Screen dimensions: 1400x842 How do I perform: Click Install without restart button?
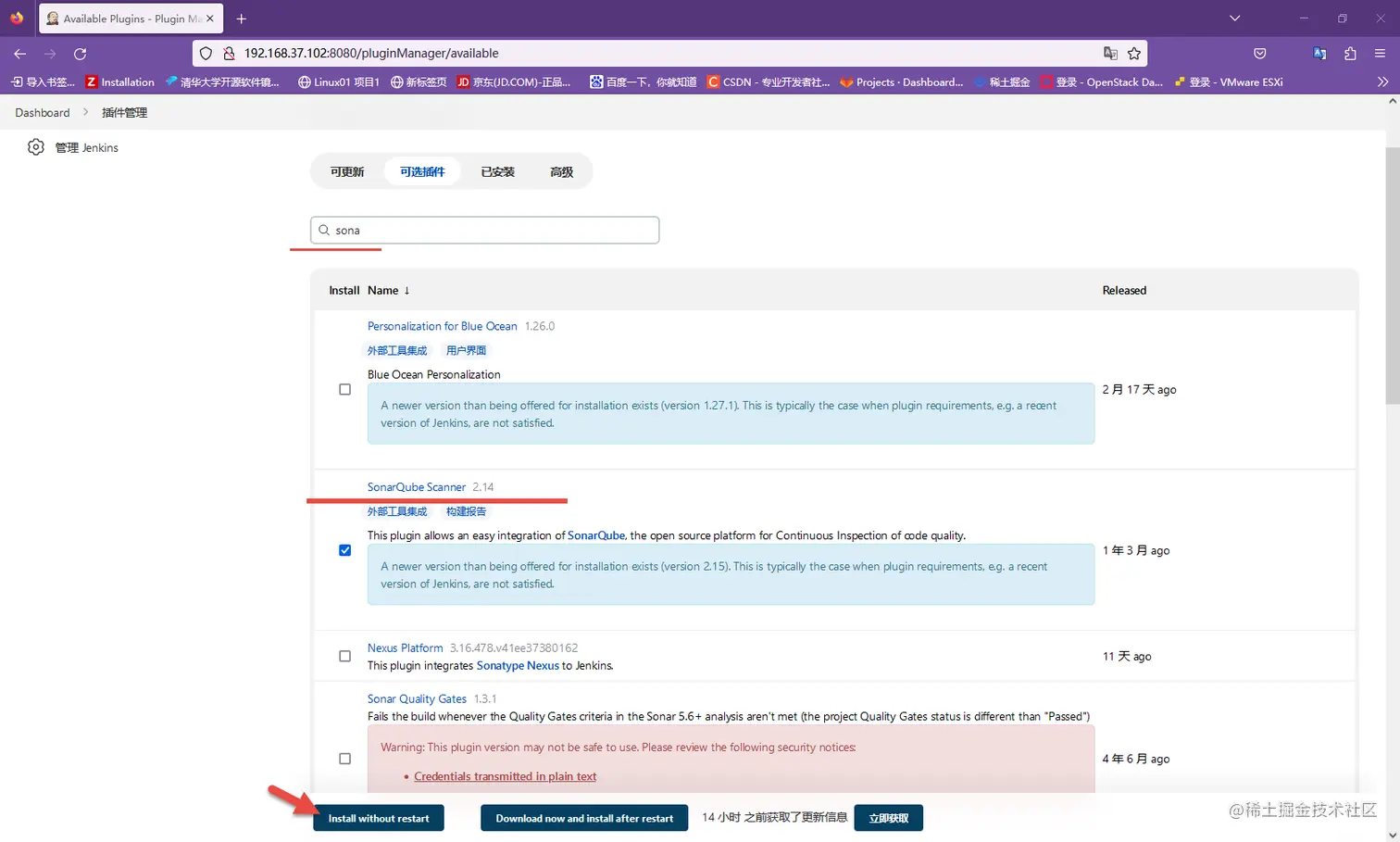(x=379, y=818)
